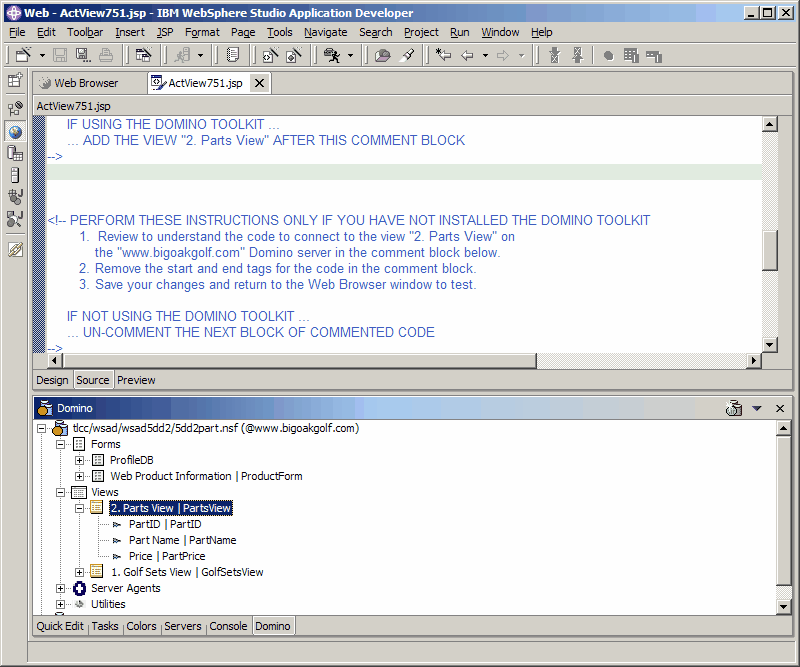Select the Part Name | PartName column item
This screenshot has height=667, width=800.
tap(182, 540)
